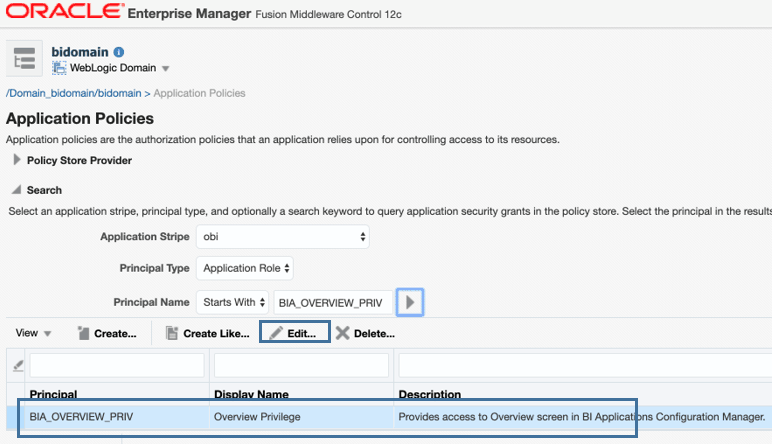The width and height of the screenshot is (773, 444).
Task: Click the Principal column filter field
Action: click(x=117, y=365)
